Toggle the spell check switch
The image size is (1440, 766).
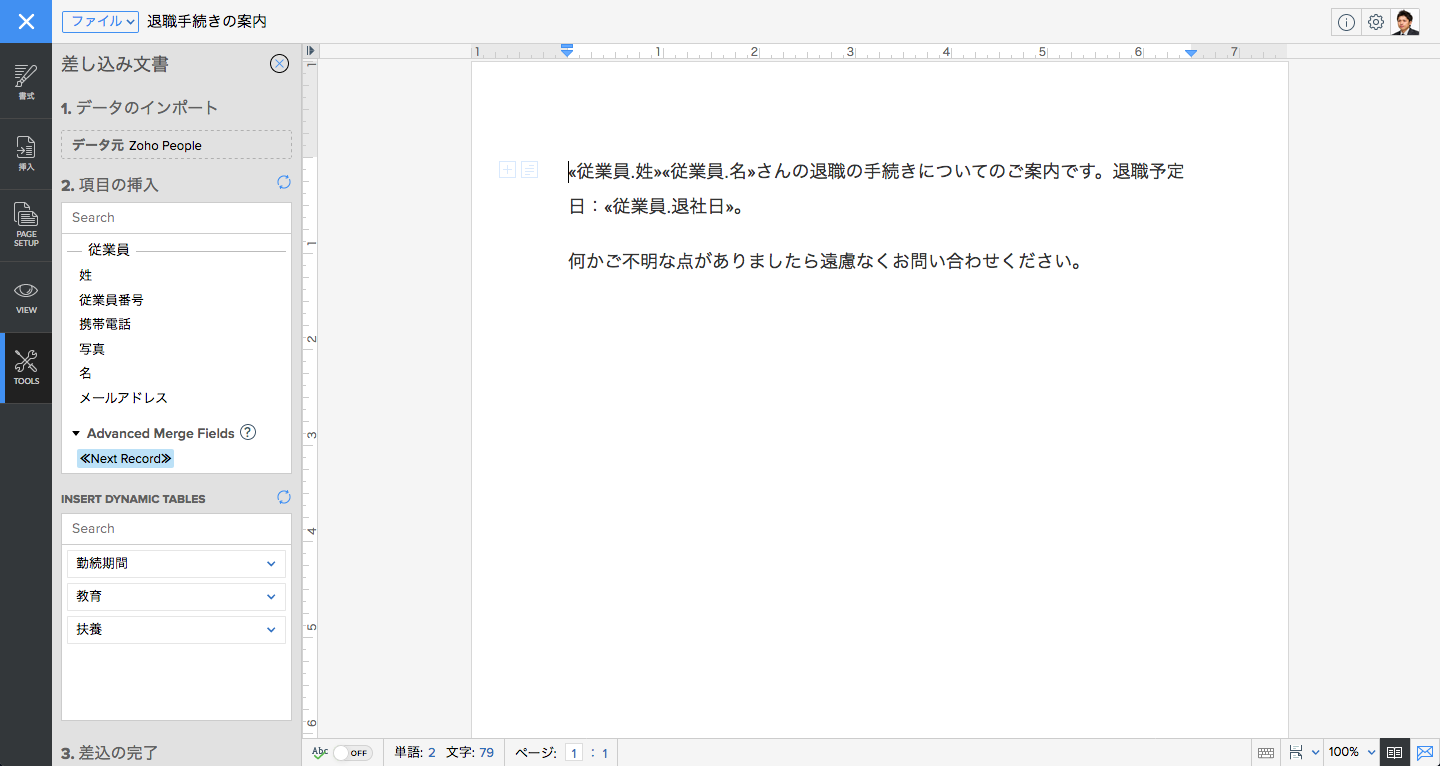pos(352,753)
